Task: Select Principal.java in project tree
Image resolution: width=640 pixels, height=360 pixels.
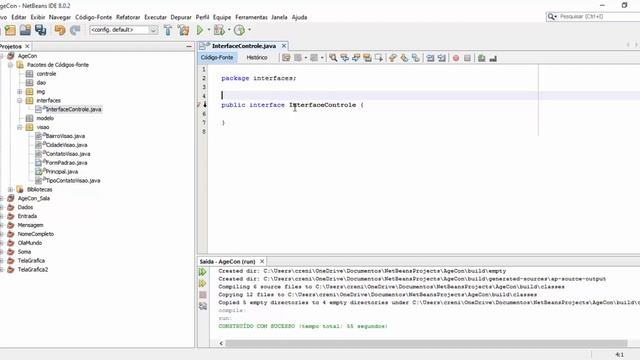Action: tap(62, 172)
